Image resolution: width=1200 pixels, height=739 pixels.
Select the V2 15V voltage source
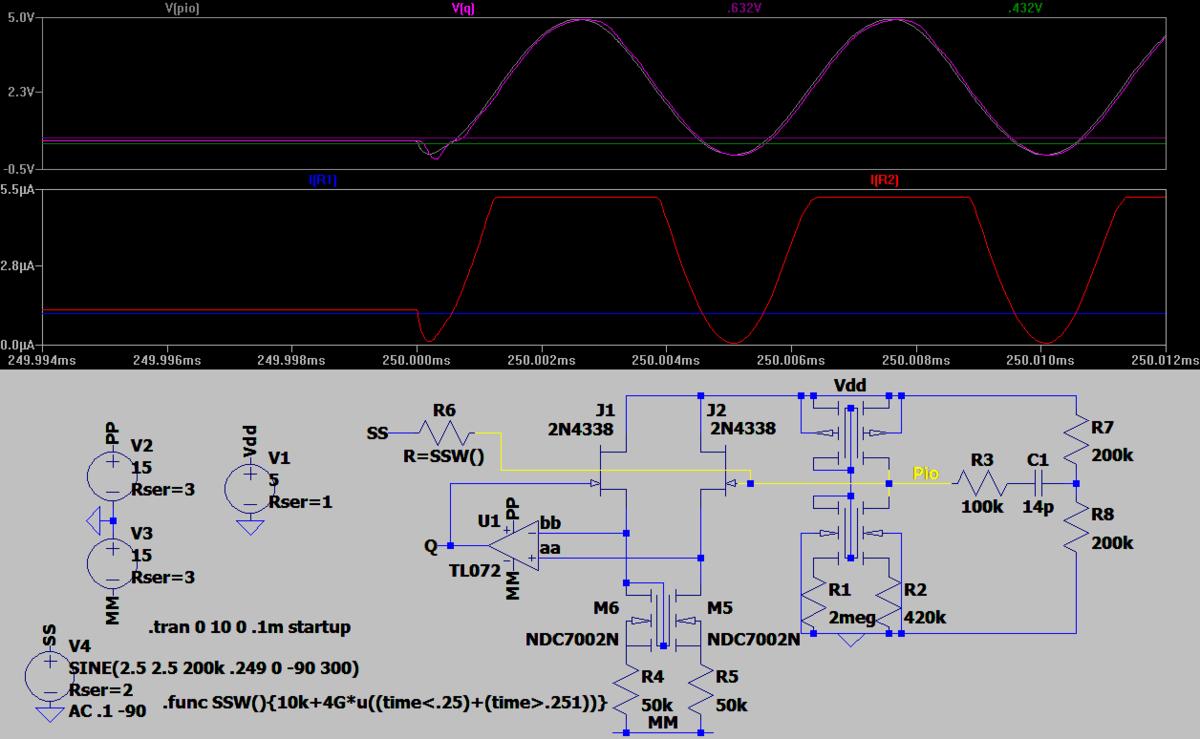[111, 478]
